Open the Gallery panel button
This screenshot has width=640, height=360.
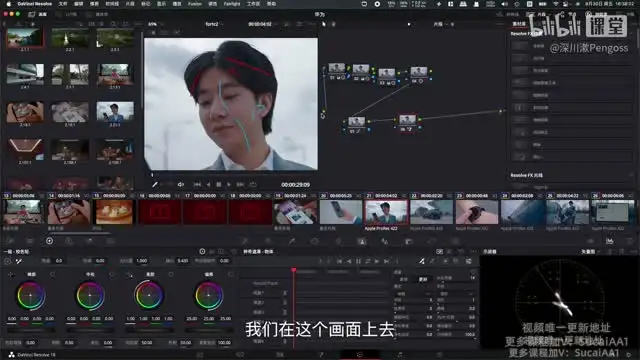coord(37,14)
